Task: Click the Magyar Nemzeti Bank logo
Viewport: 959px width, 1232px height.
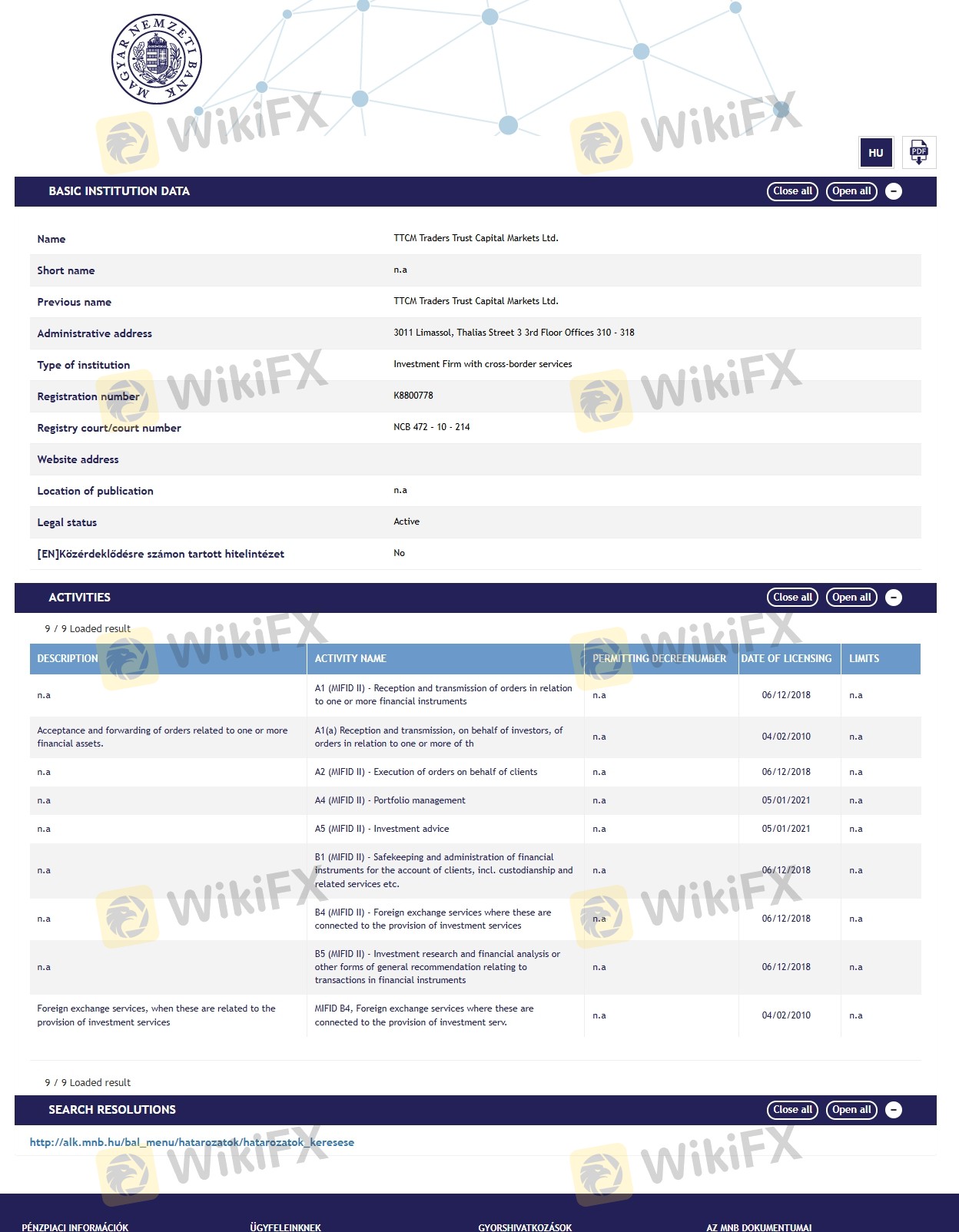Action: [x=157, y=59]
